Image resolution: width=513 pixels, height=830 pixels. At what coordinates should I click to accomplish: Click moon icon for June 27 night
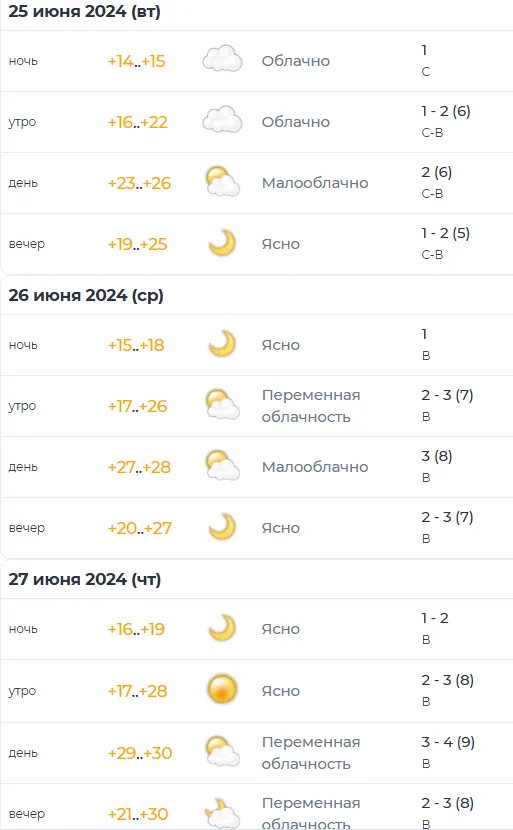(222, 628)
